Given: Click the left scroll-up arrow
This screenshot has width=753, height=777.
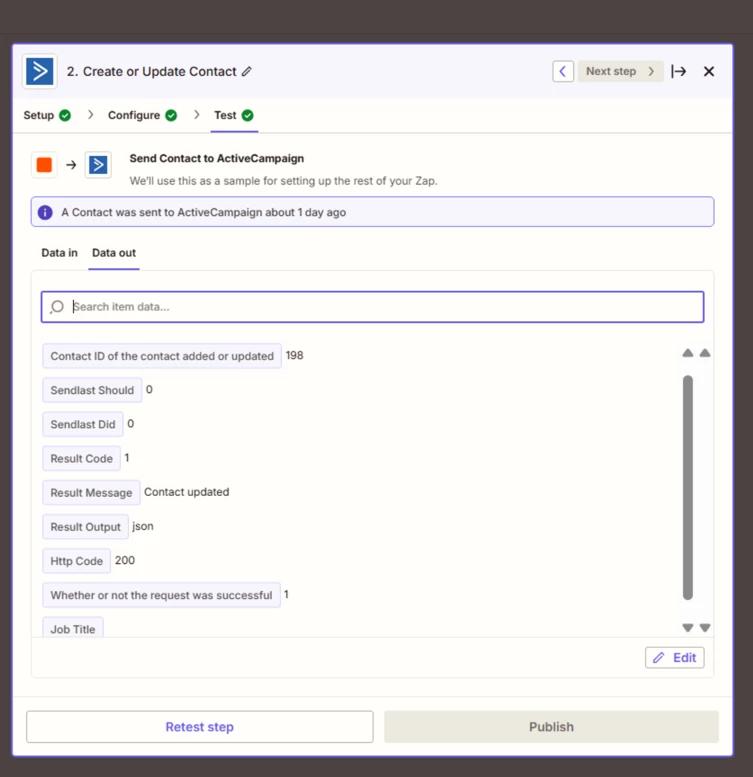Looking at the screenshot, I should pos(688,353).
